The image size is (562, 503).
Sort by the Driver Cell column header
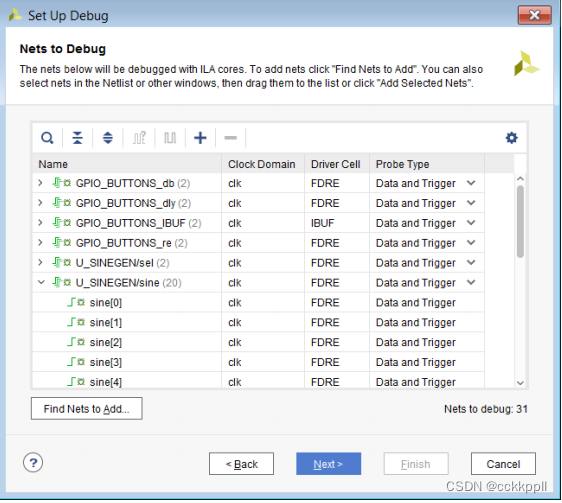pos(337,164)
